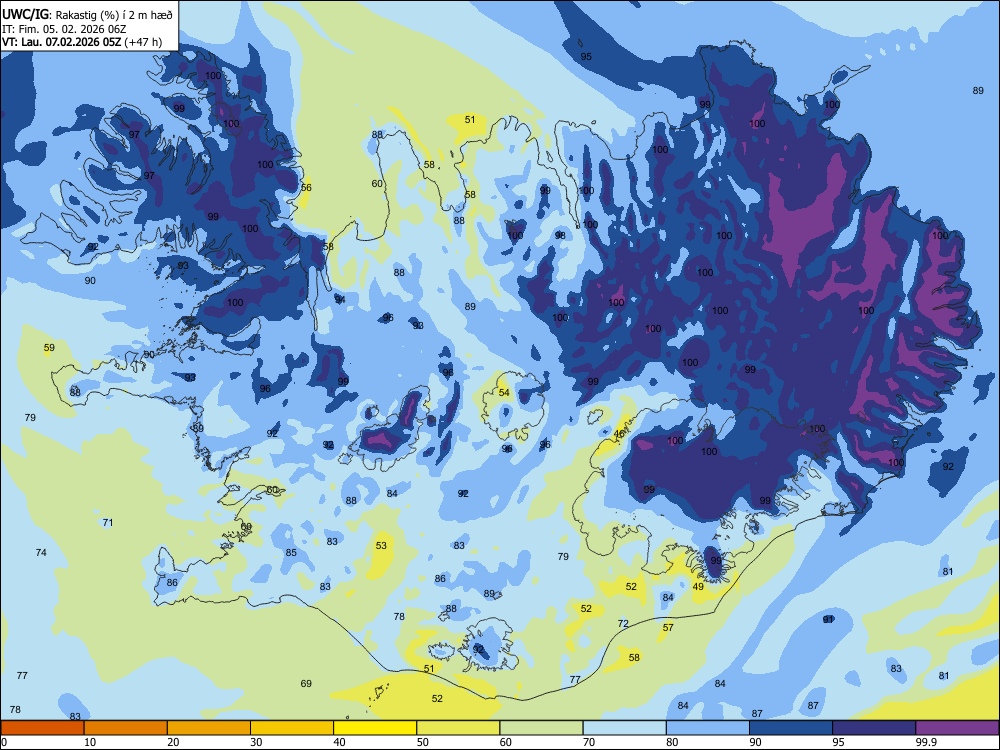1000x750 pixels.
Task: Click the humidity value '56' on the map
Action: tap(306, 188)
